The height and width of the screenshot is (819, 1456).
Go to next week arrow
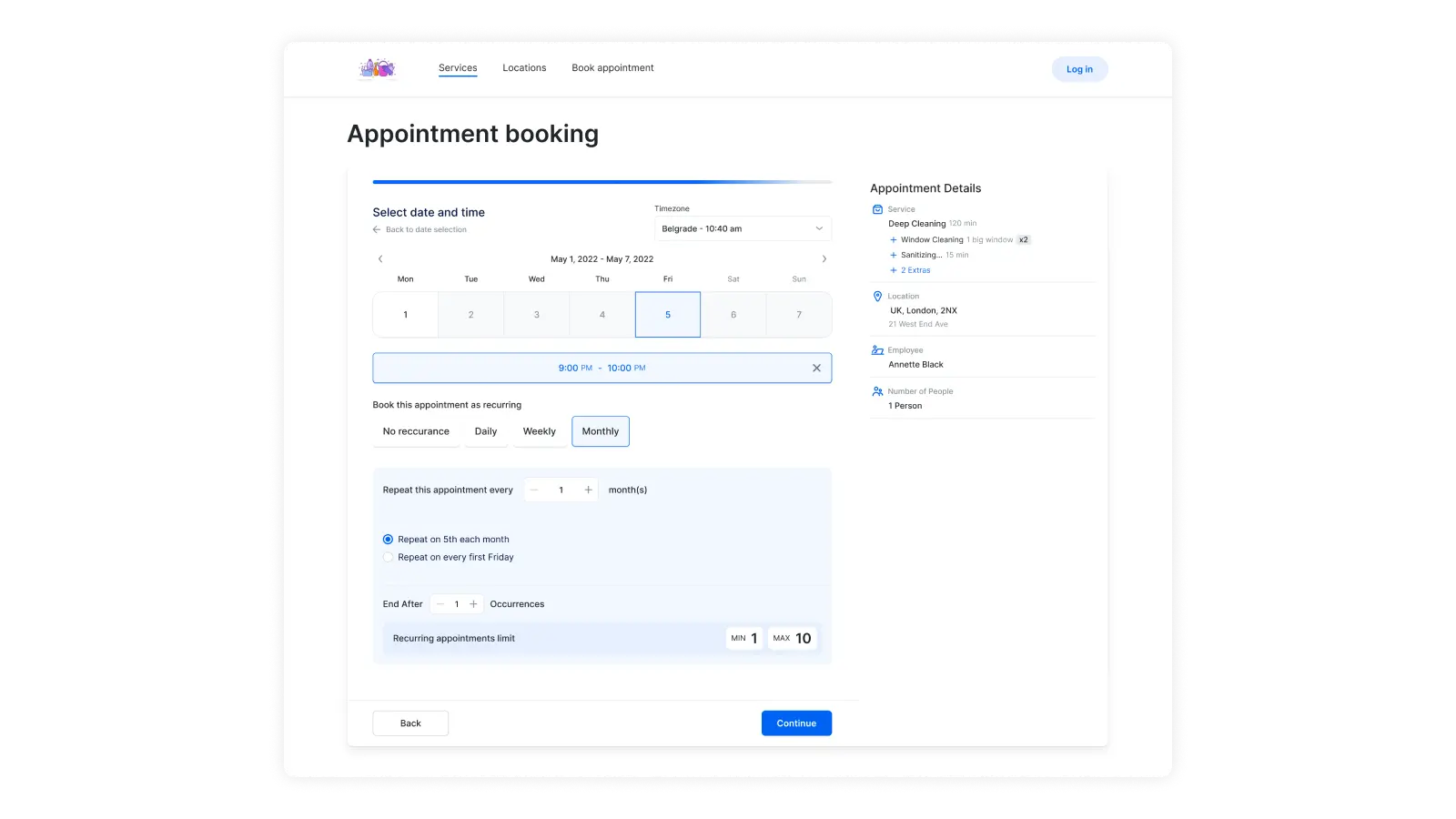(824, 259)
